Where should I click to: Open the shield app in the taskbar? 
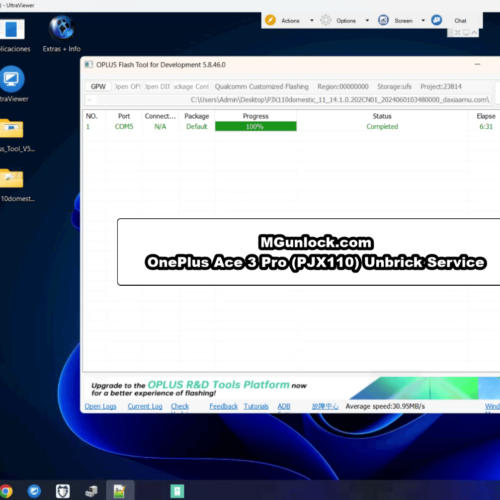tap(63, 491)
